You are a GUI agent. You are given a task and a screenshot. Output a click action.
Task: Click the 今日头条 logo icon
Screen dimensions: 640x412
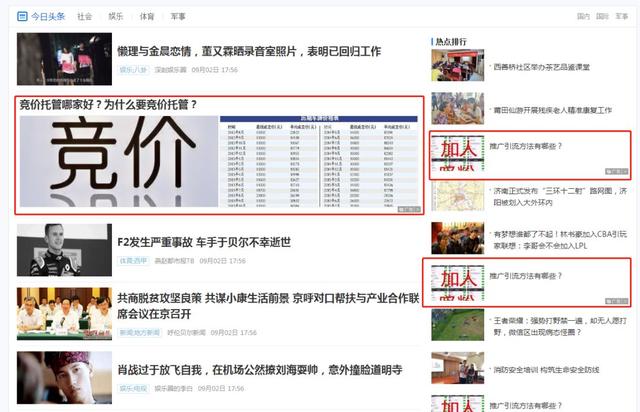[22, 16]
